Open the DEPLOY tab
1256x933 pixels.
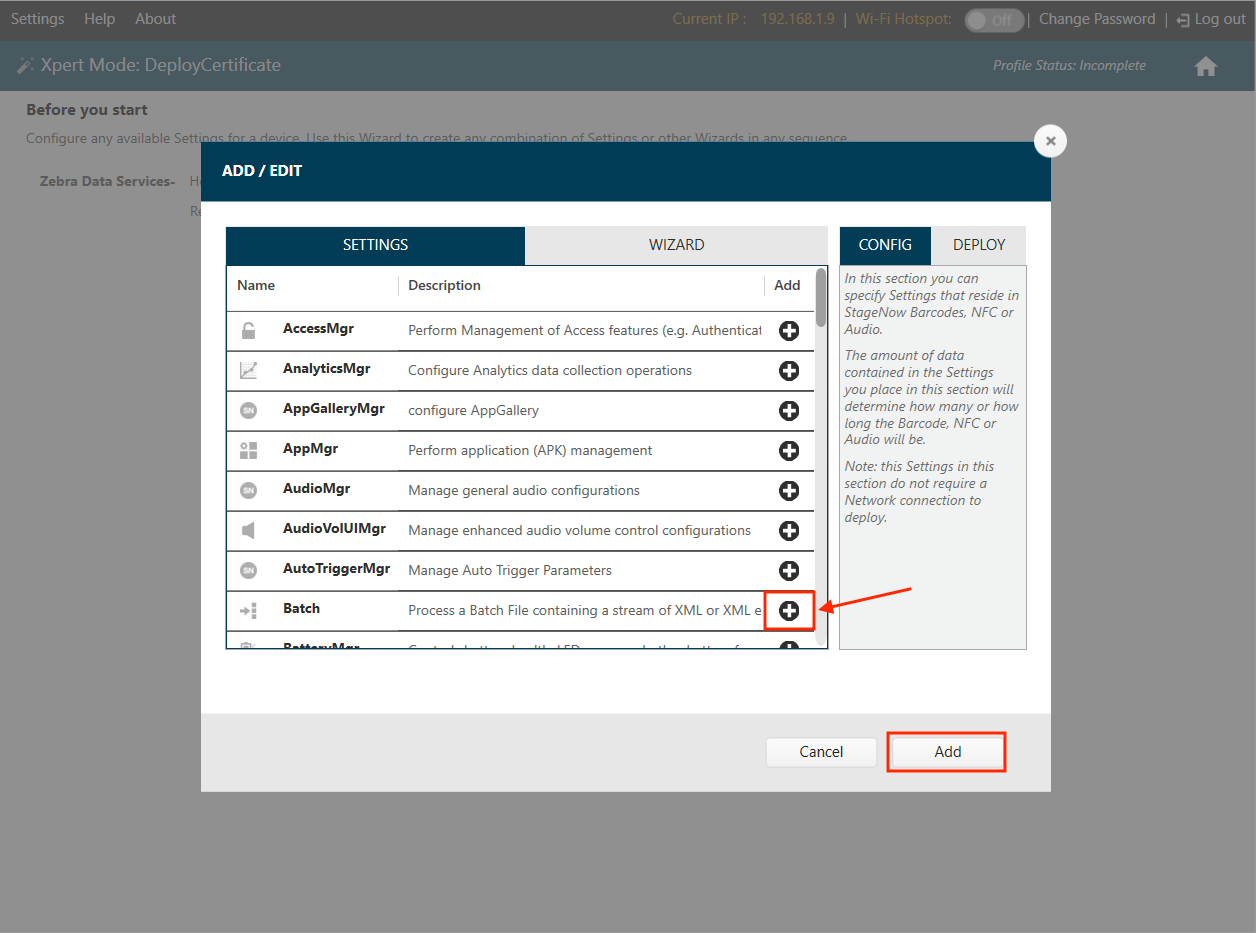[978, 245]
